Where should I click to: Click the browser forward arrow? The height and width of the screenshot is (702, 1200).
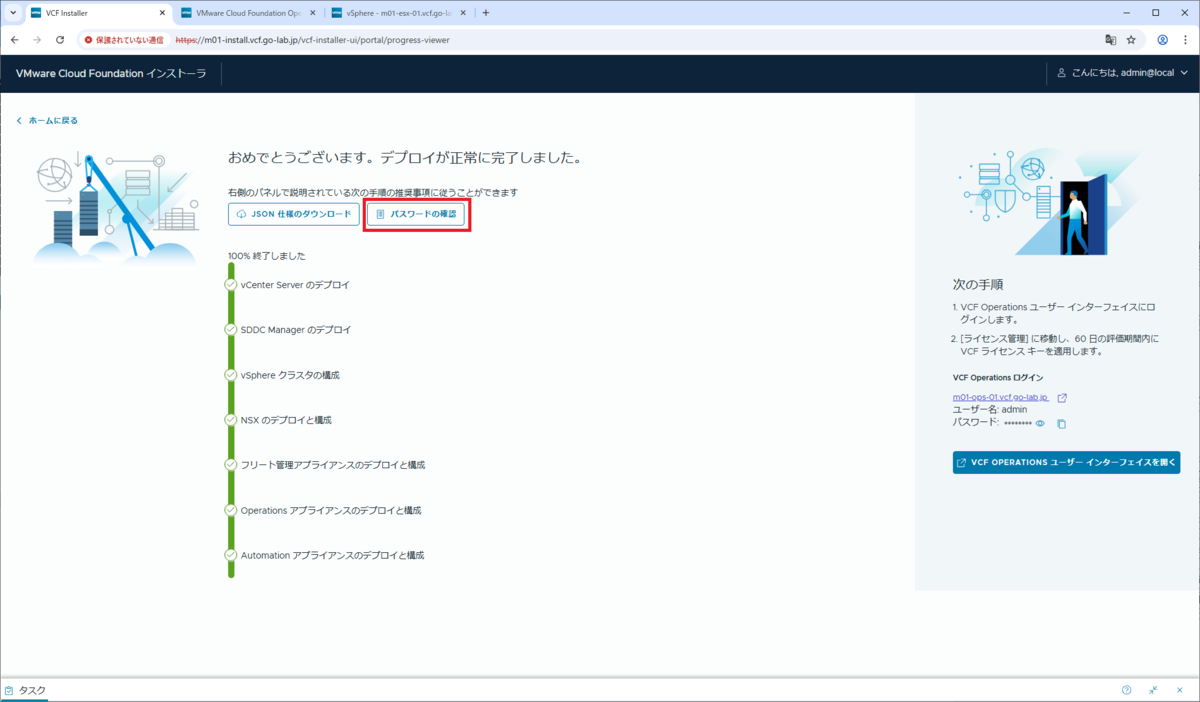37,40
